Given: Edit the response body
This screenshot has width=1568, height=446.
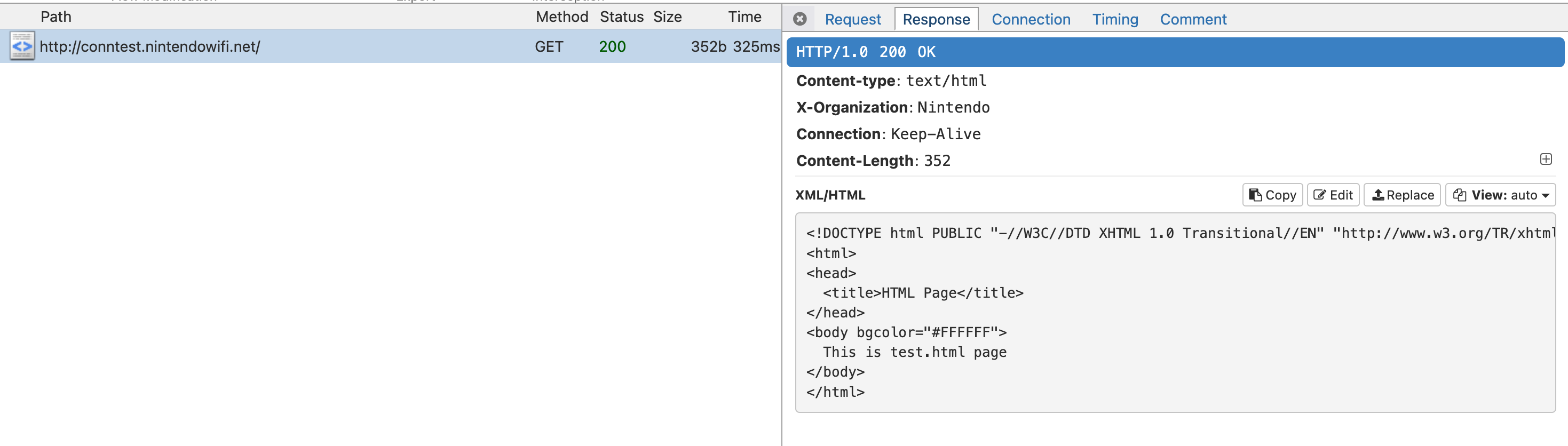Looking at the screenshot, I should pos(1333,195).
